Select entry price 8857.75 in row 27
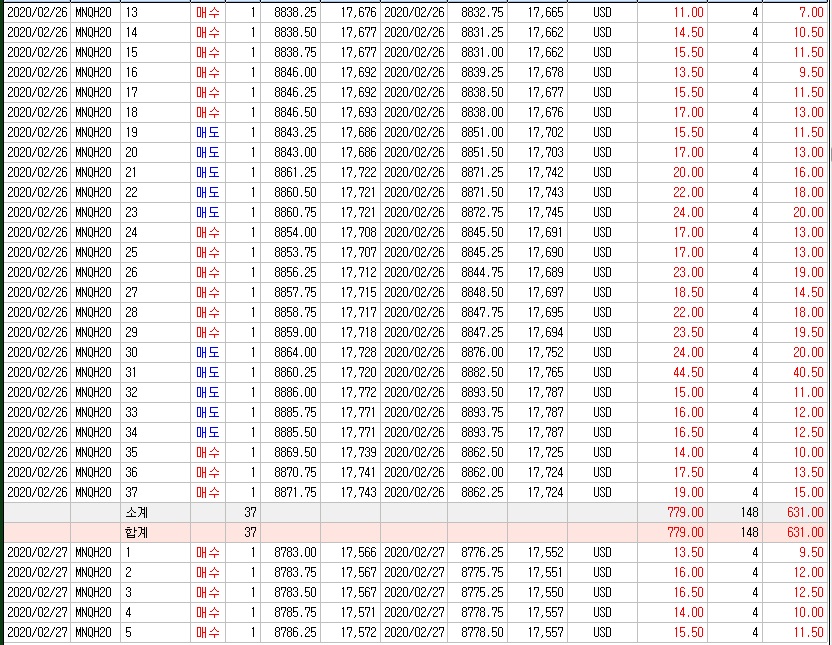Screen dimensions: 832x645 pyautogui.click(x=295, y=292)
